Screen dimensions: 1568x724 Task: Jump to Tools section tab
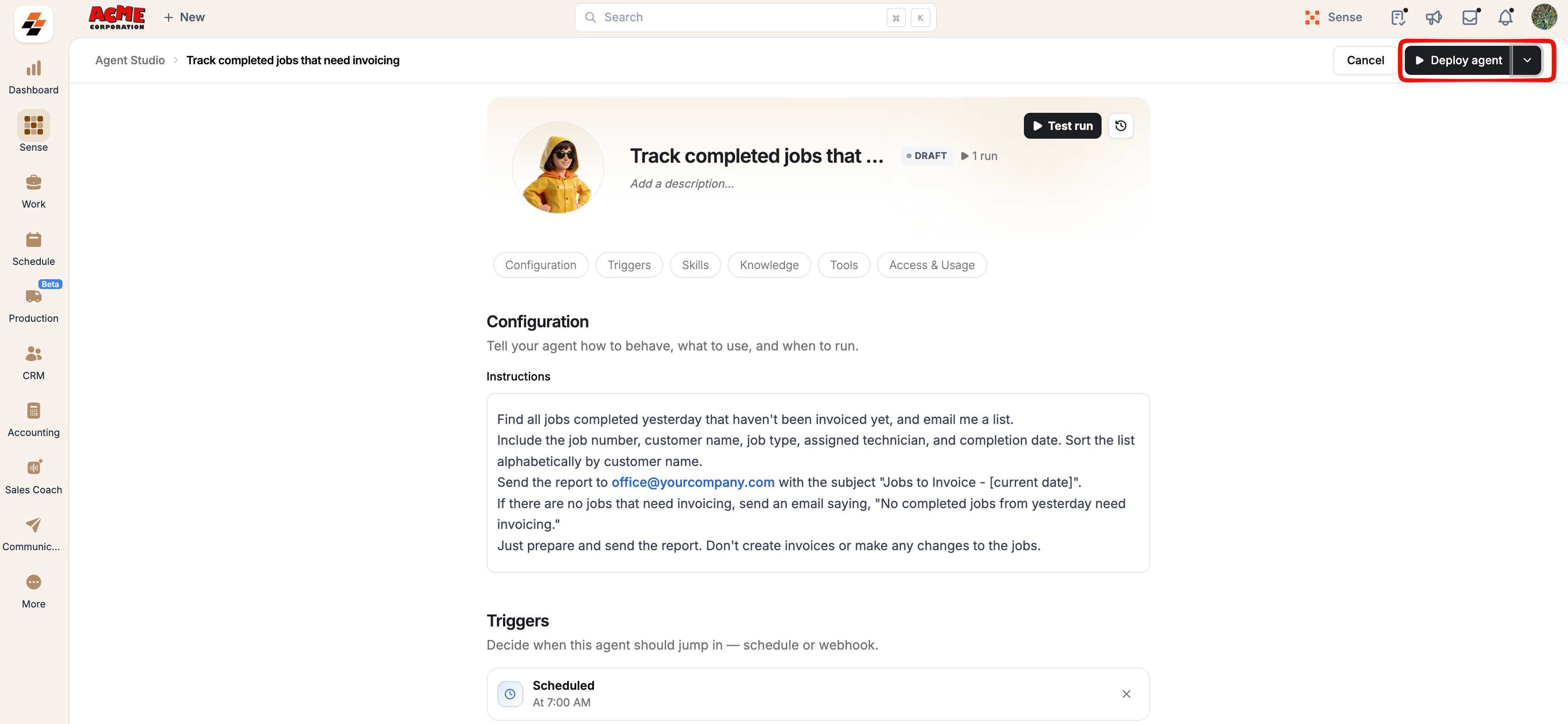844,265
